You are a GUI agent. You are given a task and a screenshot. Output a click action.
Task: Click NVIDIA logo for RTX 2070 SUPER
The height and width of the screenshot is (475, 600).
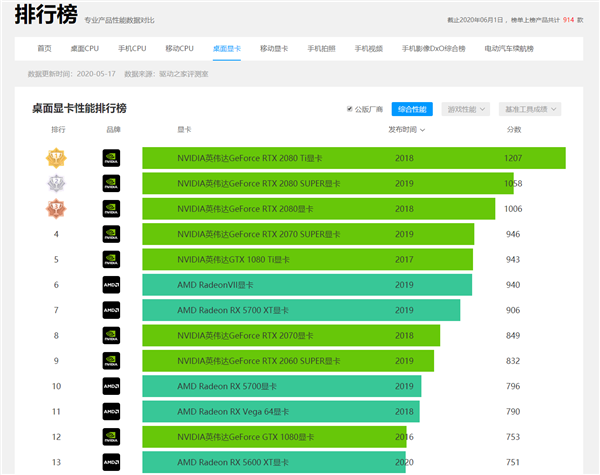(111, 234)
